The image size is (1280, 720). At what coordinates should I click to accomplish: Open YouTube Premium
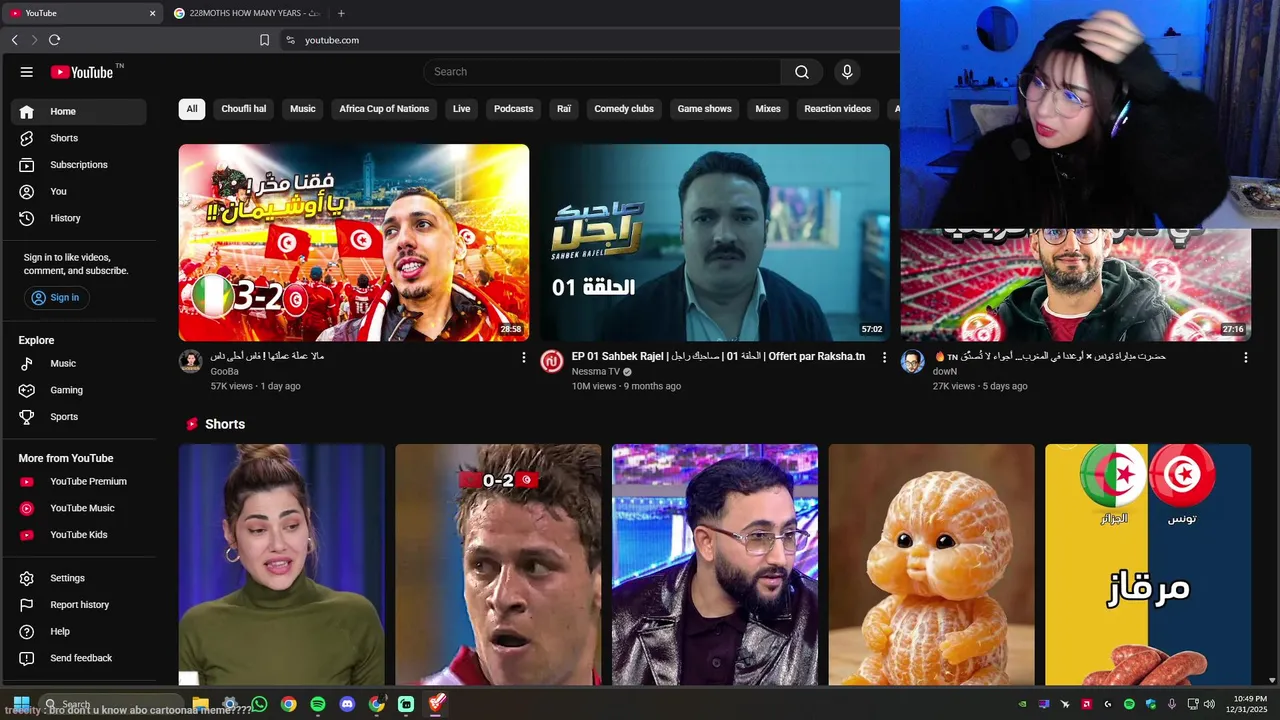(78, 481)
